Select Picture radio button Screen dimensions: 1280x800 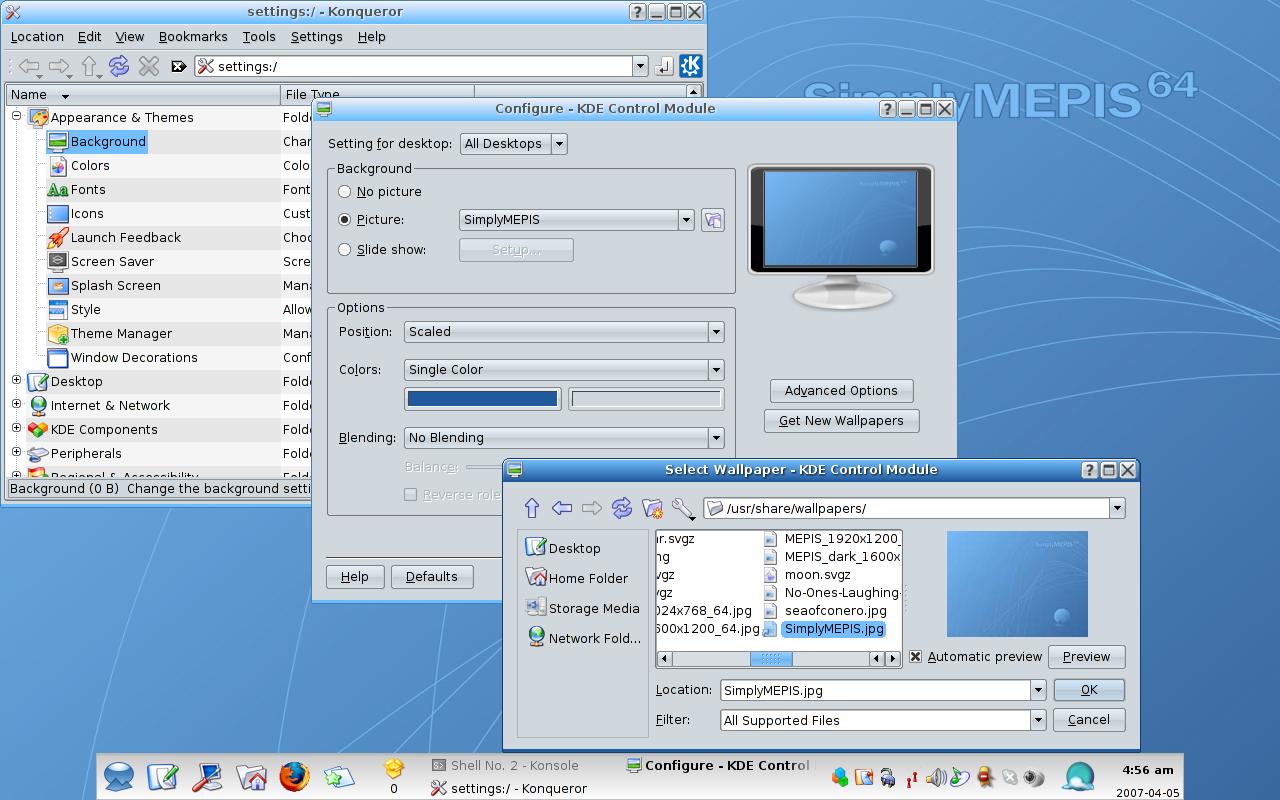(345, 220)
